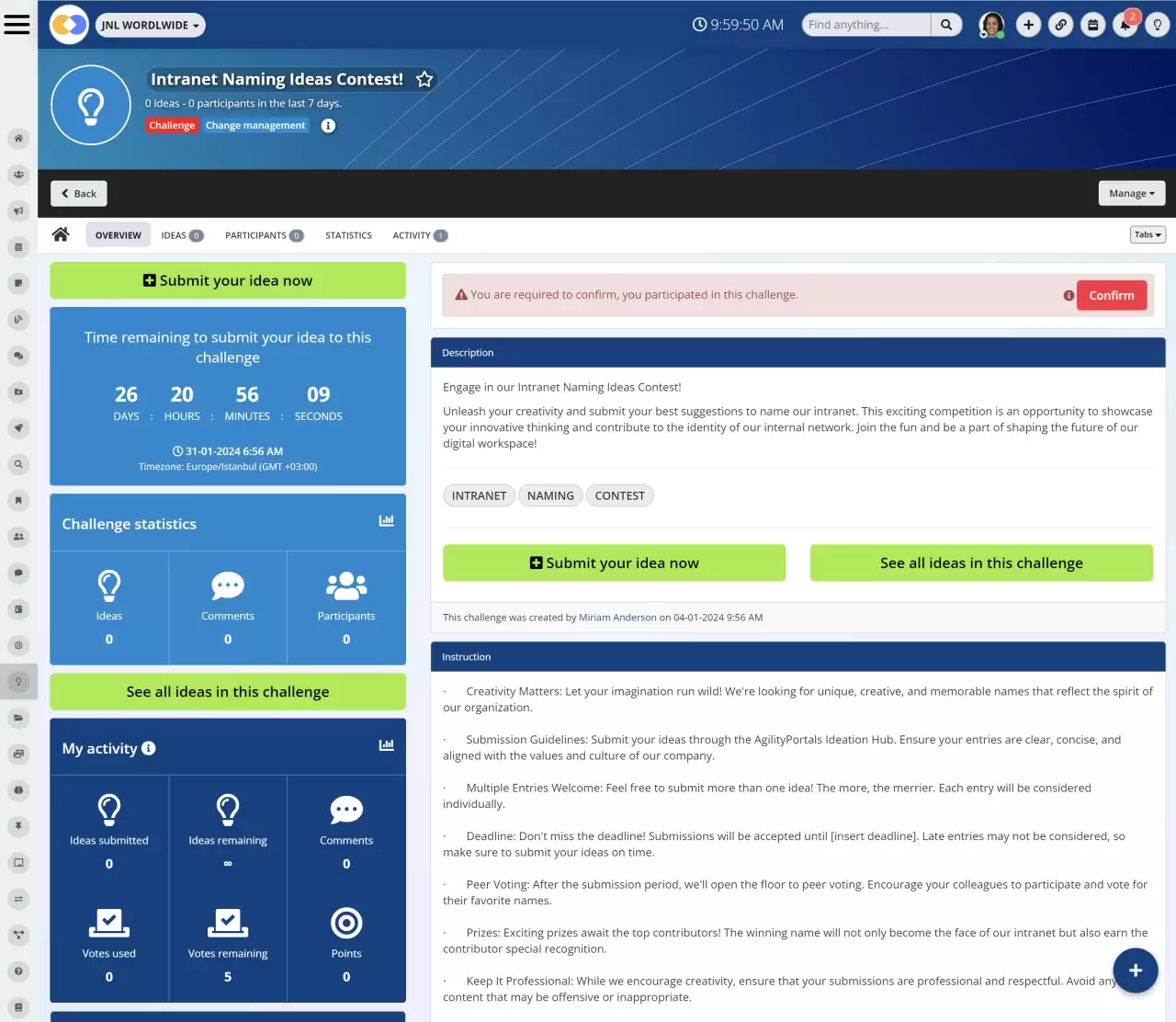Click the plus create icon in the top bar
Screen dimensions: 1176x1022
1028,25
